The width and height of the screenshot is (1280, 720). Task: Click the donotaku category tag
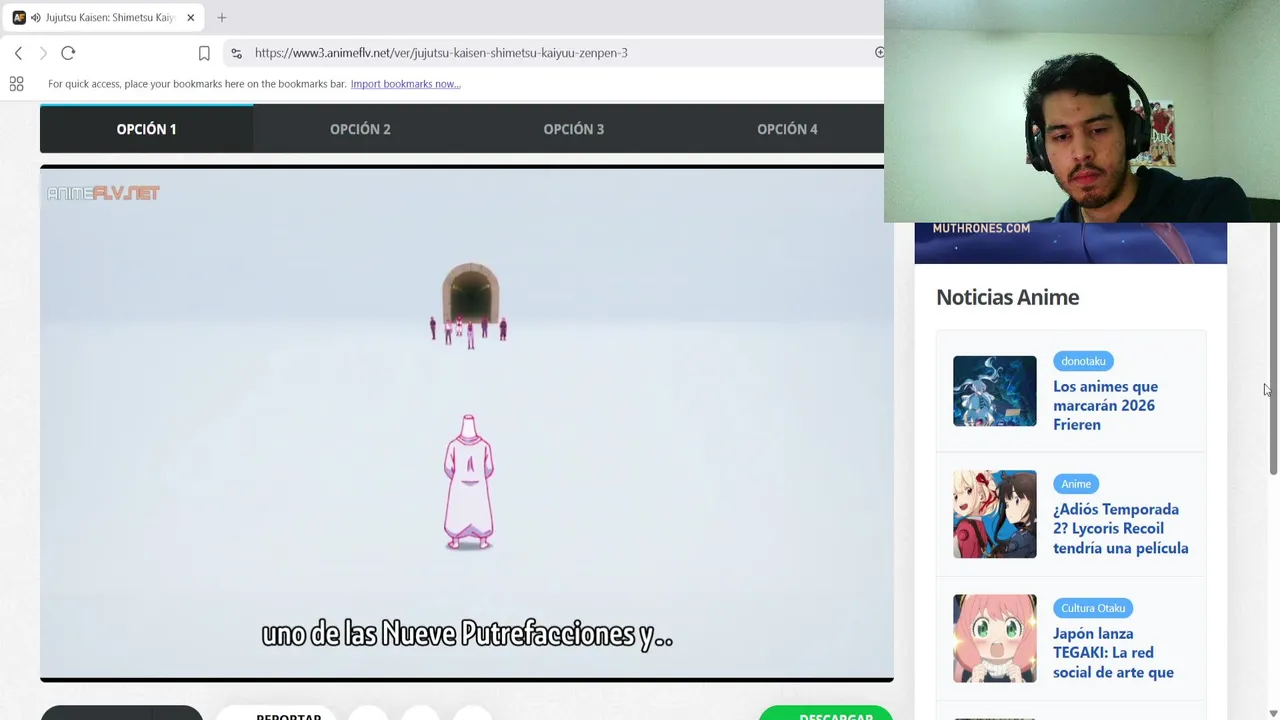[x=1083, y=361]
